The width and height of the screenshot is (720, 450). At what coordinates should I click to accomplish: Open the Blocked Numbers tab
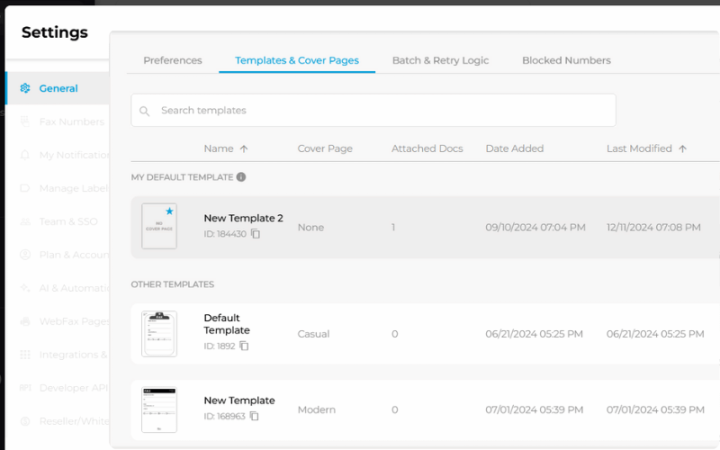click(566, 60)
